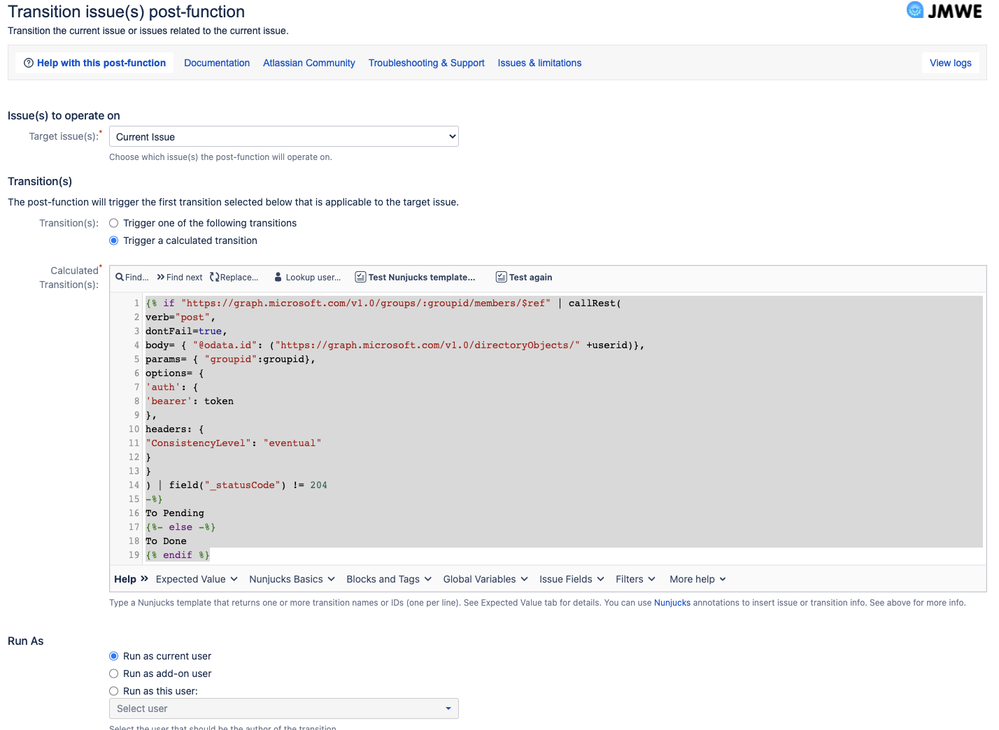Open the Select user dropdown

(x=284, y=708)
